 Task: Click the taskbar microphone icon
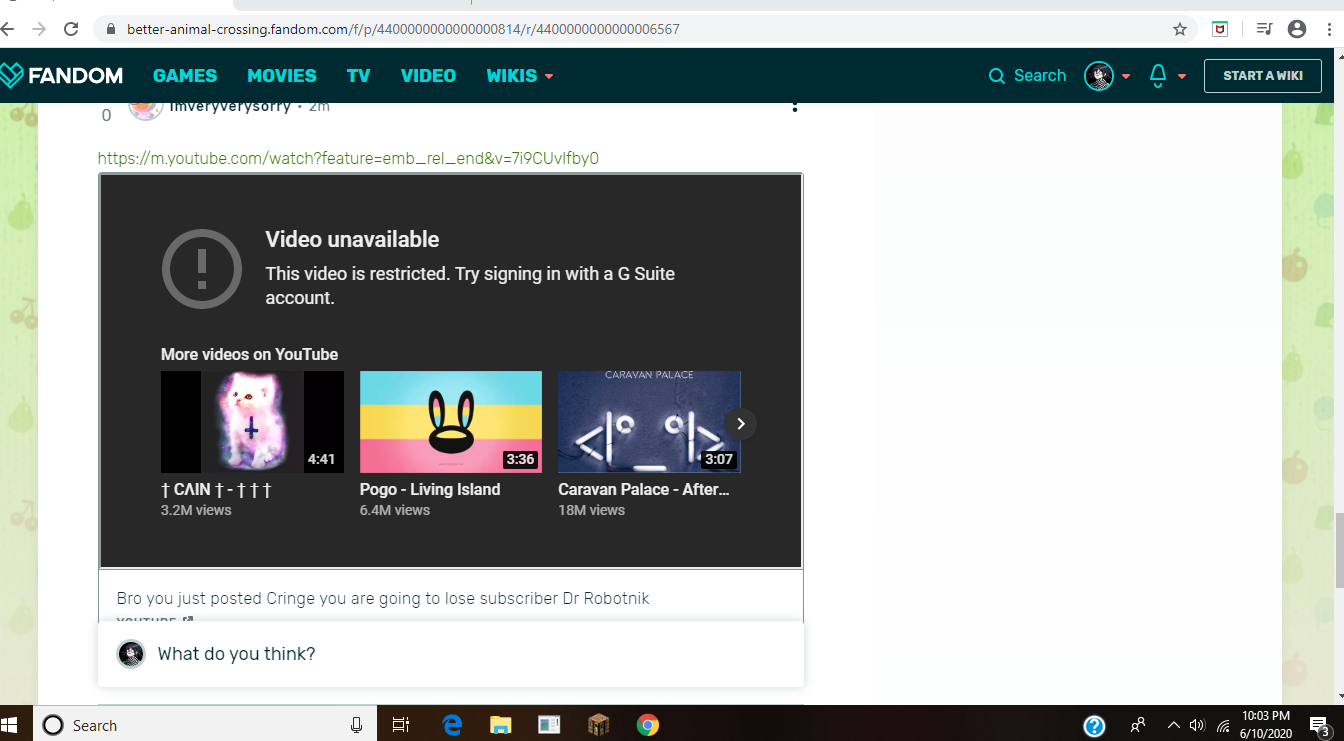(x=356, y=725)
